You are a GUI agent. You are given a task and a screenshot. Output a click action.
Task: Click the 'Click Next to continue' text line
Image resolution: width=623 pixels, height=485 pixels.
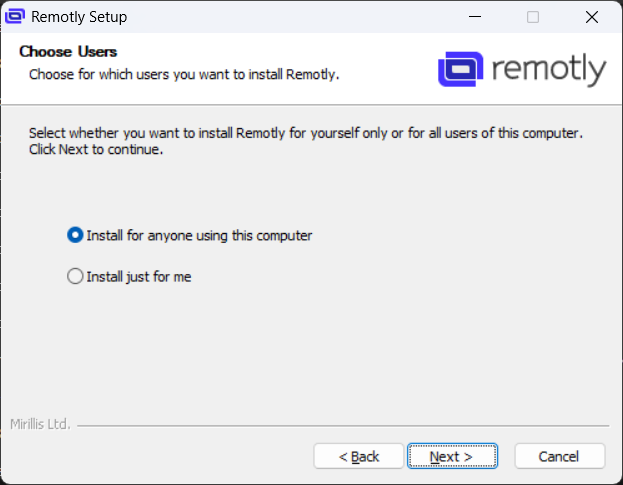[x=96, y=151]
